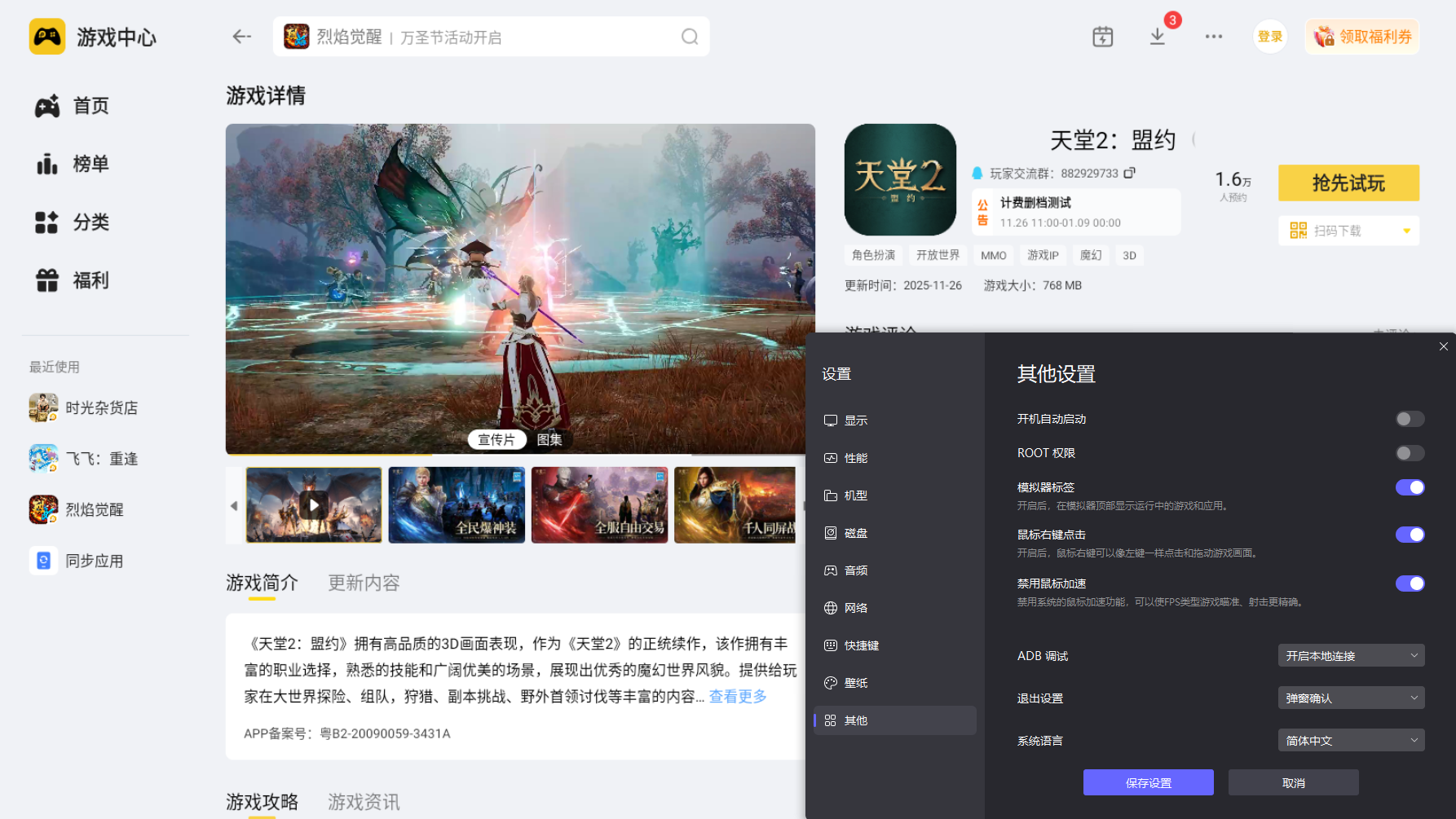Screen dimensions: 1456x819
Task: Disable 鼠标右键点击 toggle
Action: [1410, 535]
